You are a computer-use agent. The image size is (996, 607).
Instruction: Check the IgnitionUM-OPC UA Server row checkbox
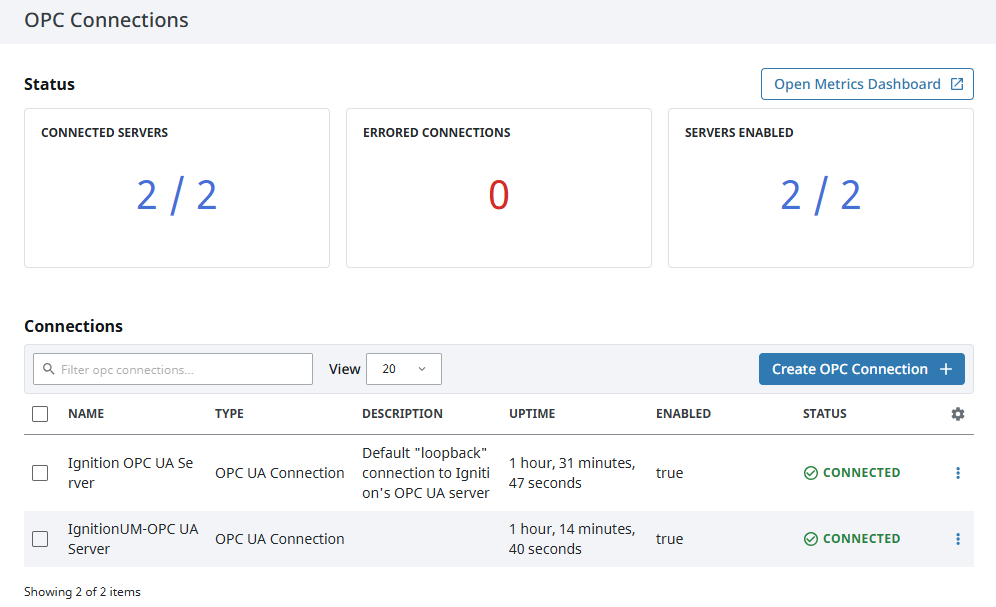click(40, 539)
